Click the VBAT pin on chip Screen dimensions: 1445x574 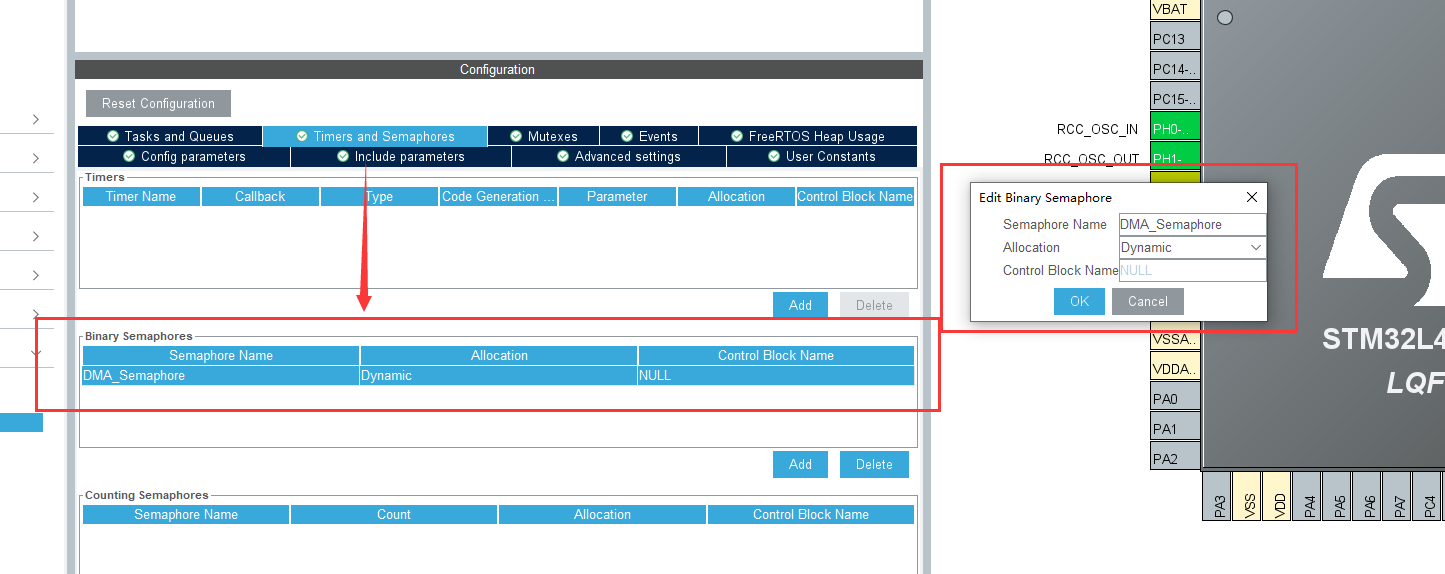click(x=1175, y=10)
